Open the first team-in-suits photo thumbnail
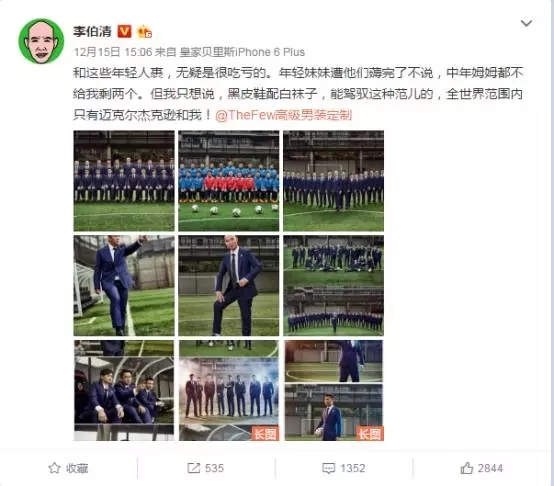Image resolution: width=554 pixels, height=486 pixels. (124, 181)
